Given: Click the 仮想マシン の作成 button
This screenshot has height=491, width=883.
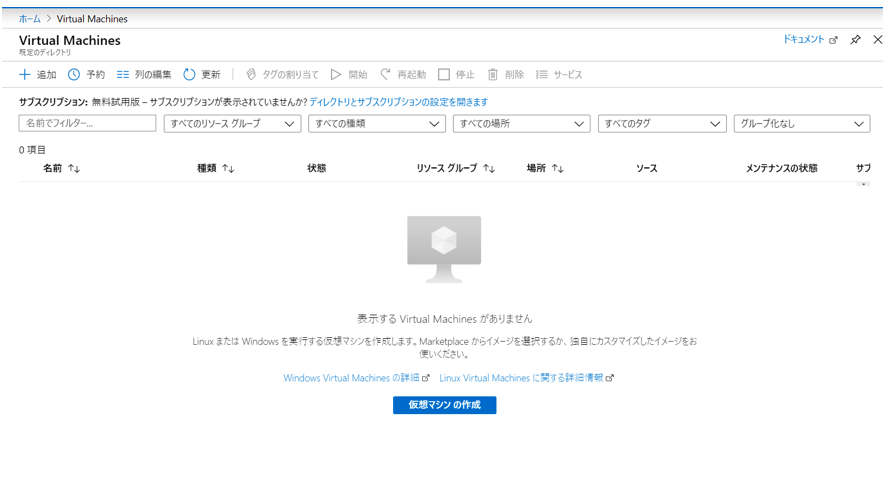Looking at the screenshot, I should pyautogui.click(x=444, y=405).
